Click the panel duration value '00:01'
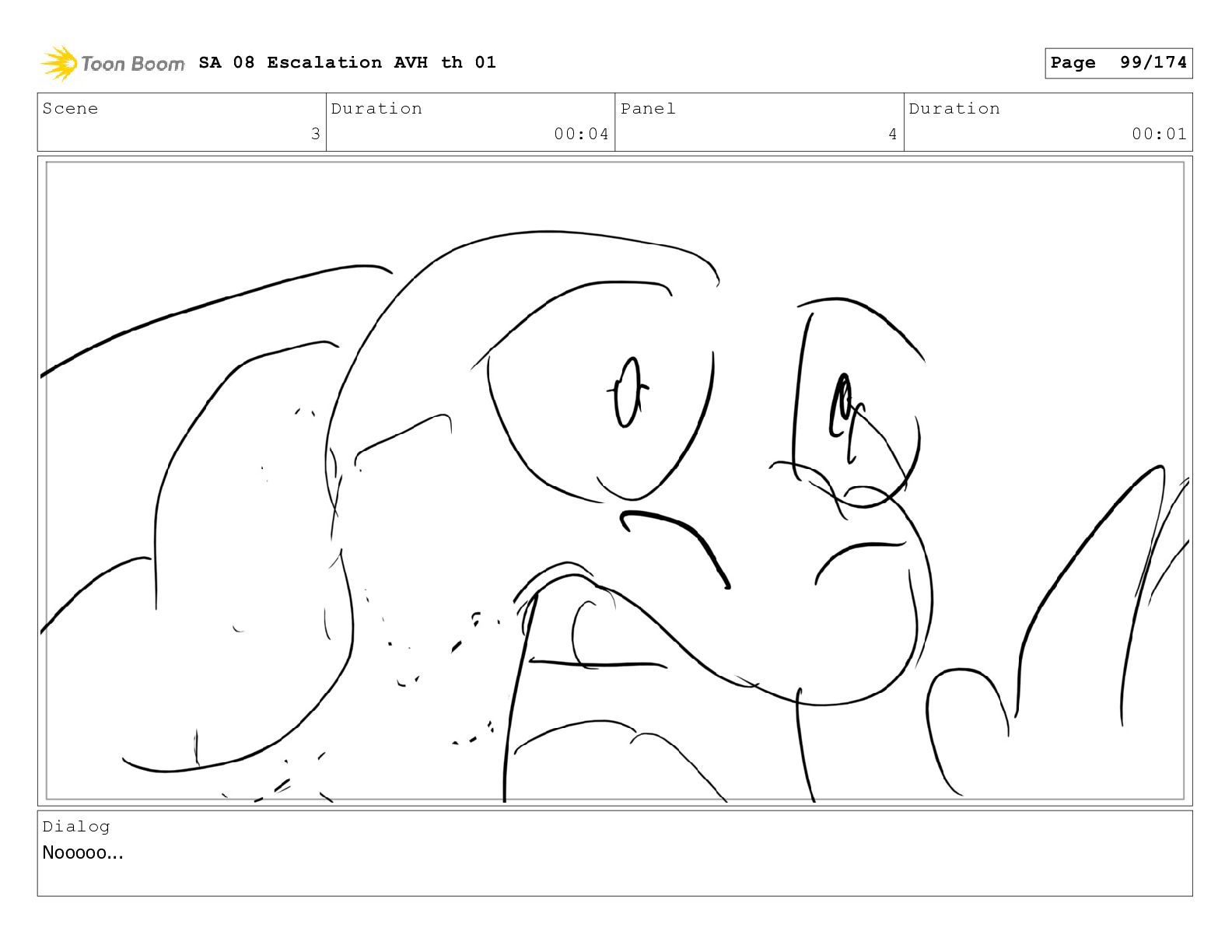Viewport: 1232px width, 952px height. click(1159, 134)
